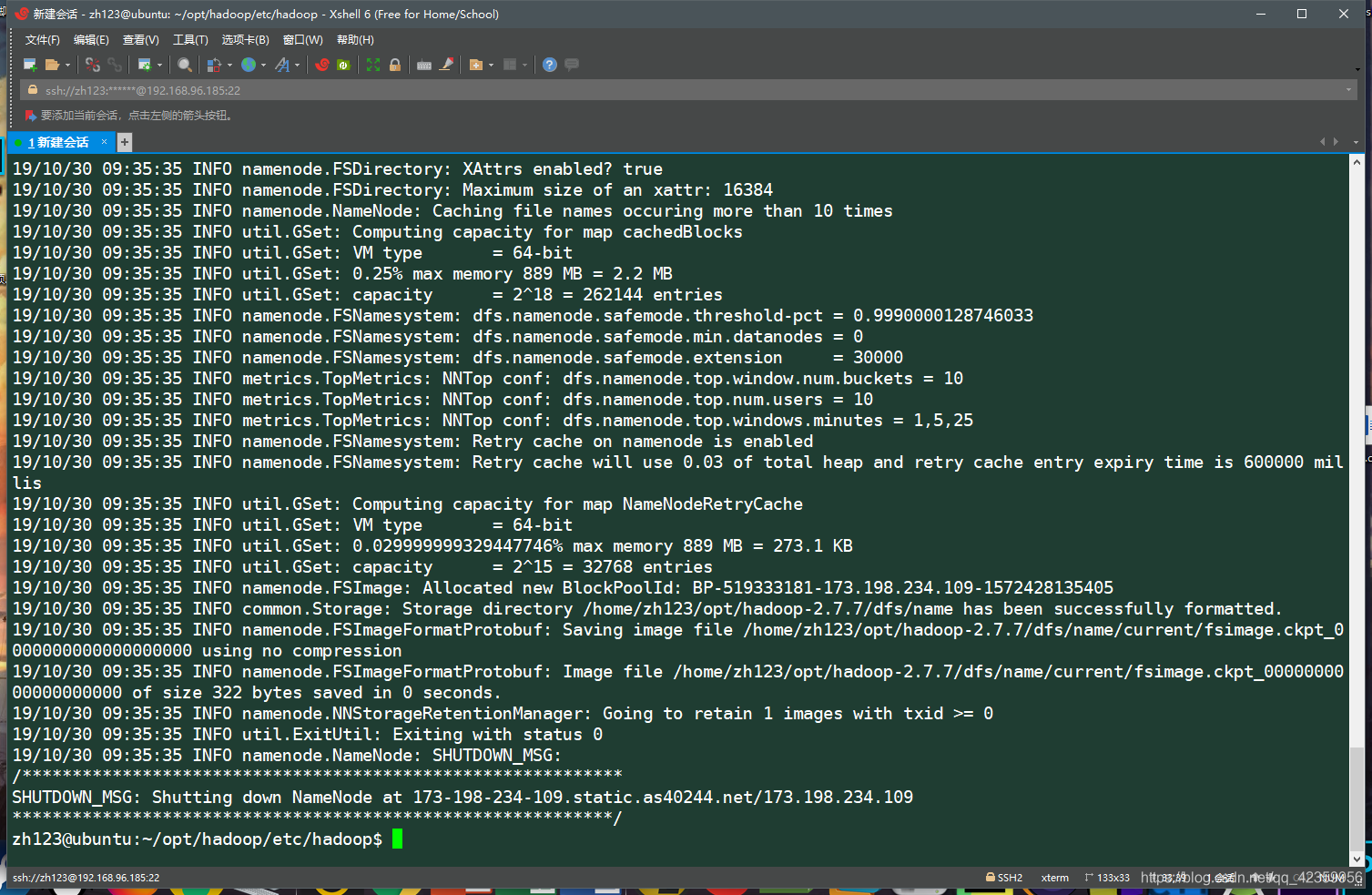This screenshot has height=895, width=1372.
Task: Expand the Layout panes dropdown arrow
Action: [524, 65]
